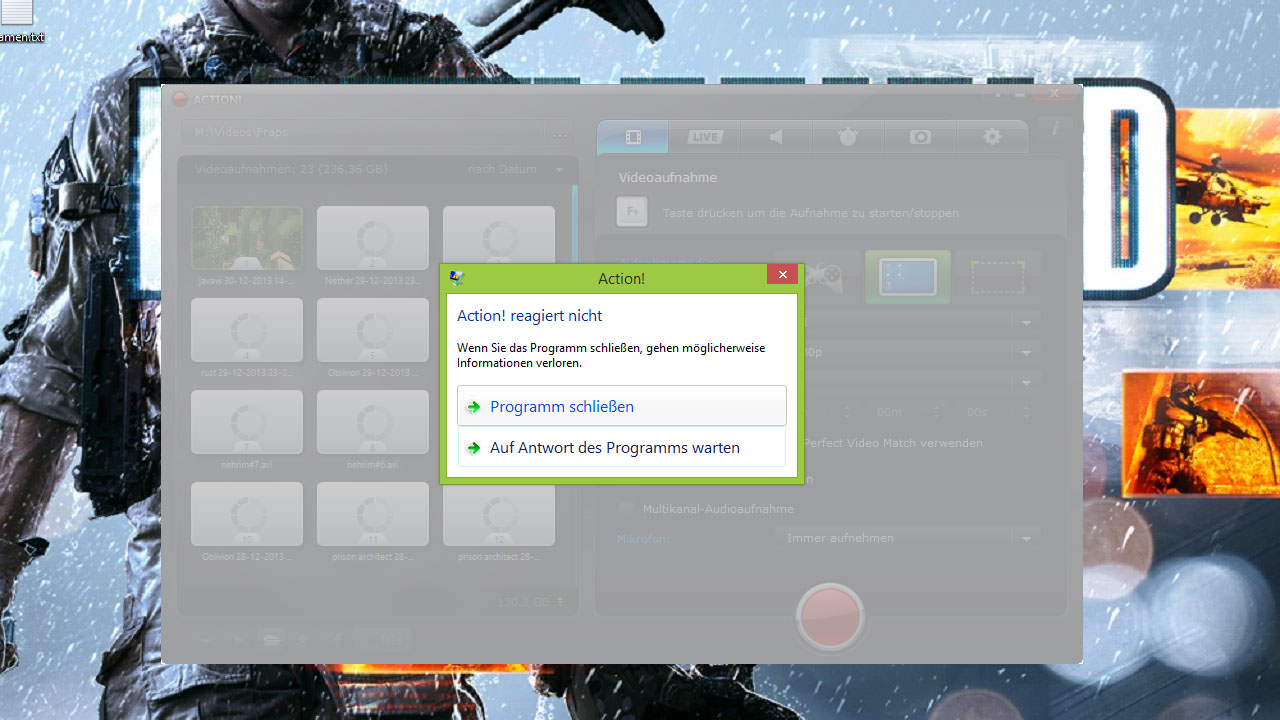Viewport: 1280px width, 720px height.
Task: Select the desktop screen recording mode
Action: 907,277
